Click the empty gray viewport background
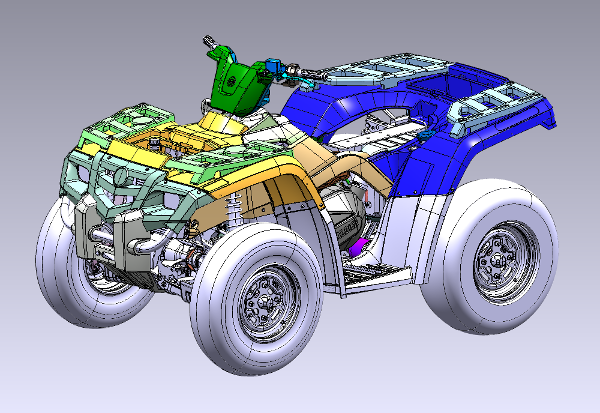 click(x=80, y=50)
